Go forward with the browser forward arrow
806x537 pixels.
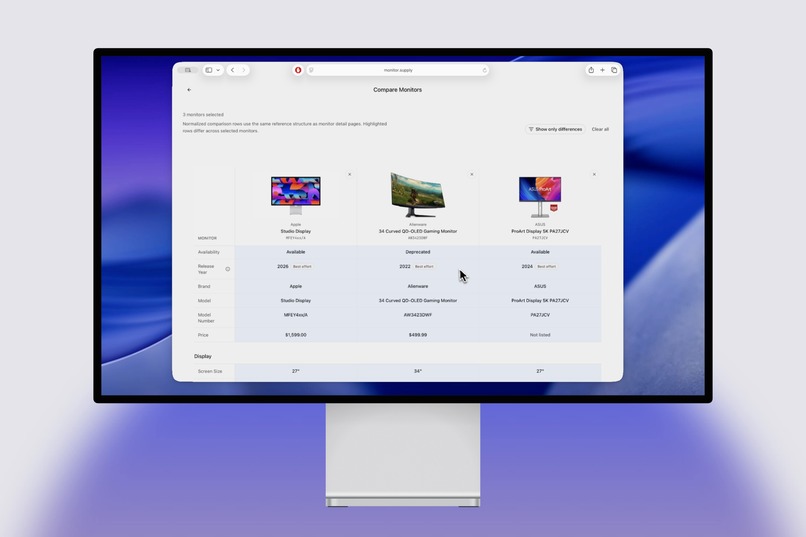coord(244,70)
